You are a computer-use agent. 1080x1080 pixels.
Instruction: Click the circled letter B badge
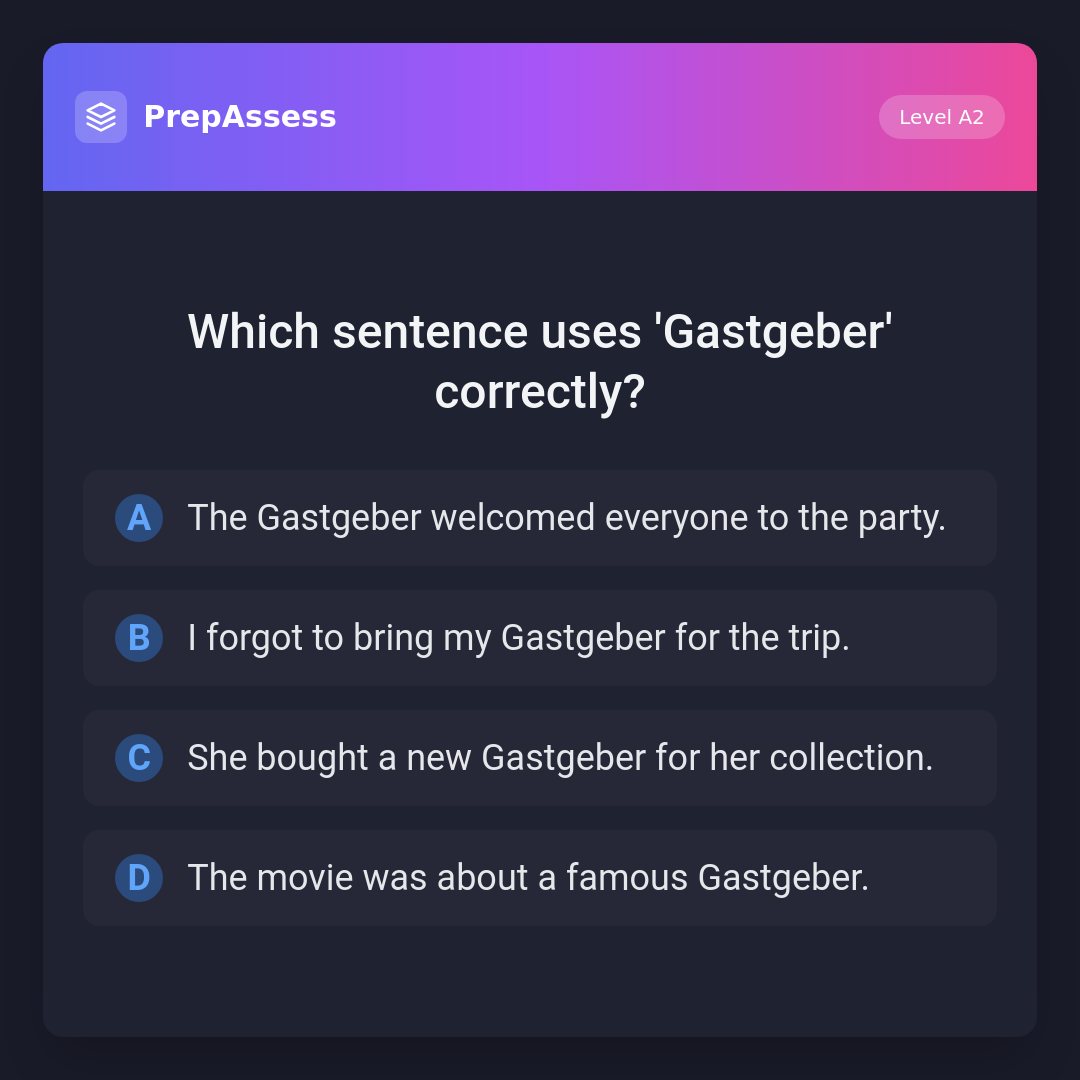[139, 638]
